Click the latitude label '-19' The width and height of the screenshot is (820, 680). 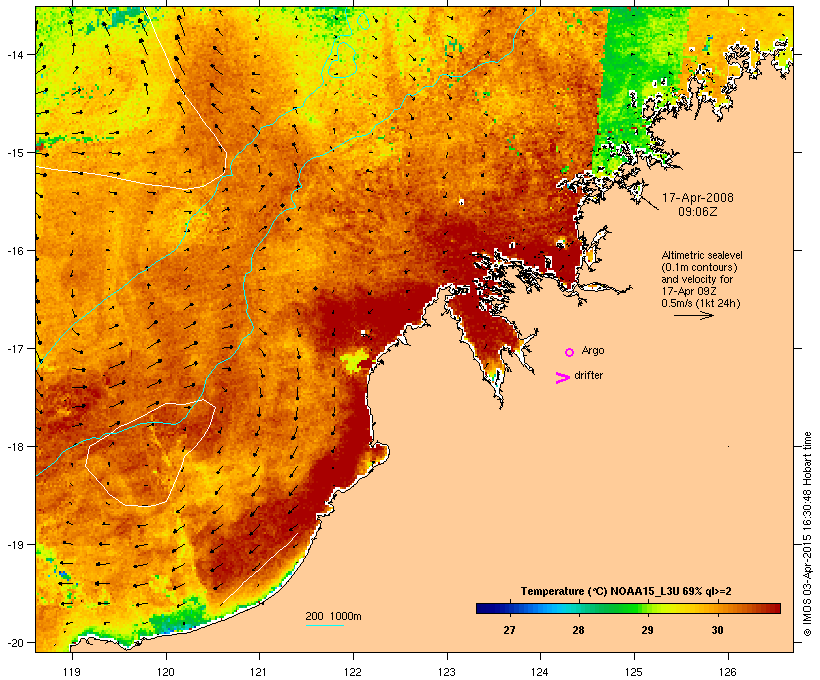point(14,545)
